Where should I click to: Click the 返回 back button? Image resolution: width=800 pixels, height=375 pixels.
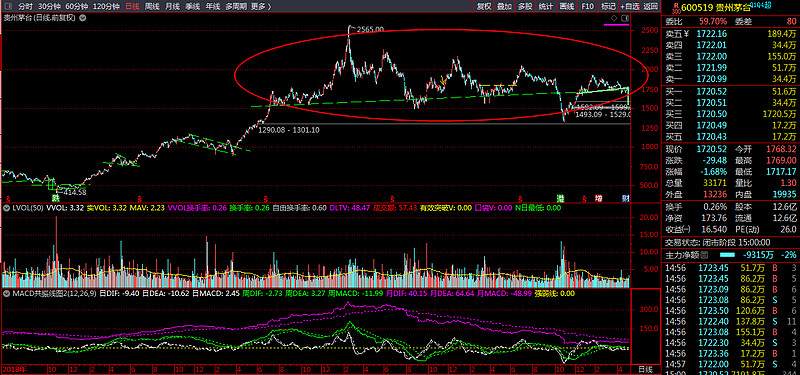[x=650, y=6]
